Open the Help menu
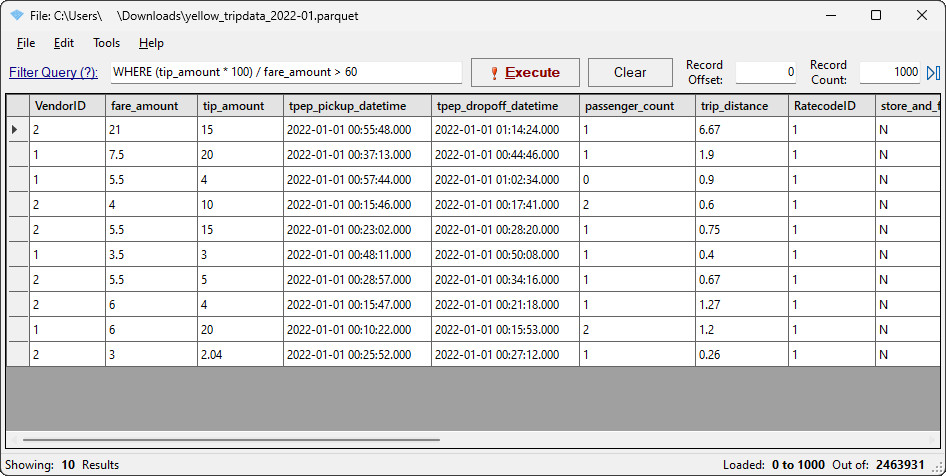 (151, 43)
